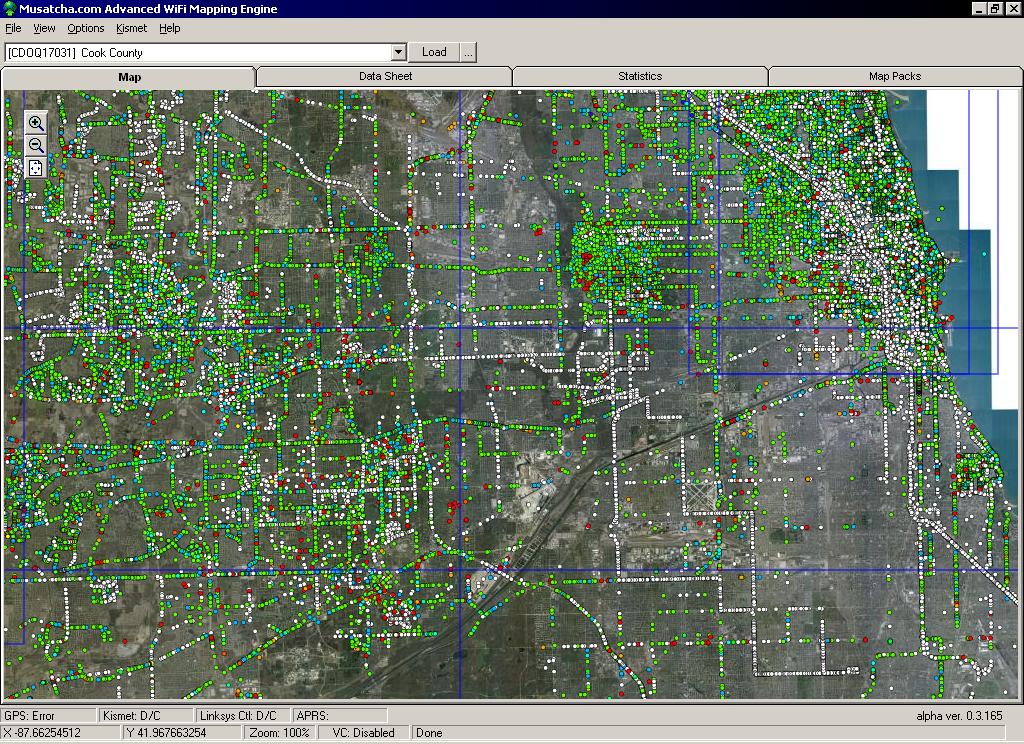The height and width of the screenshot is (744, 1024).
Task: Click the Zoom: 100% status field
Action: [x=279, y=733]
